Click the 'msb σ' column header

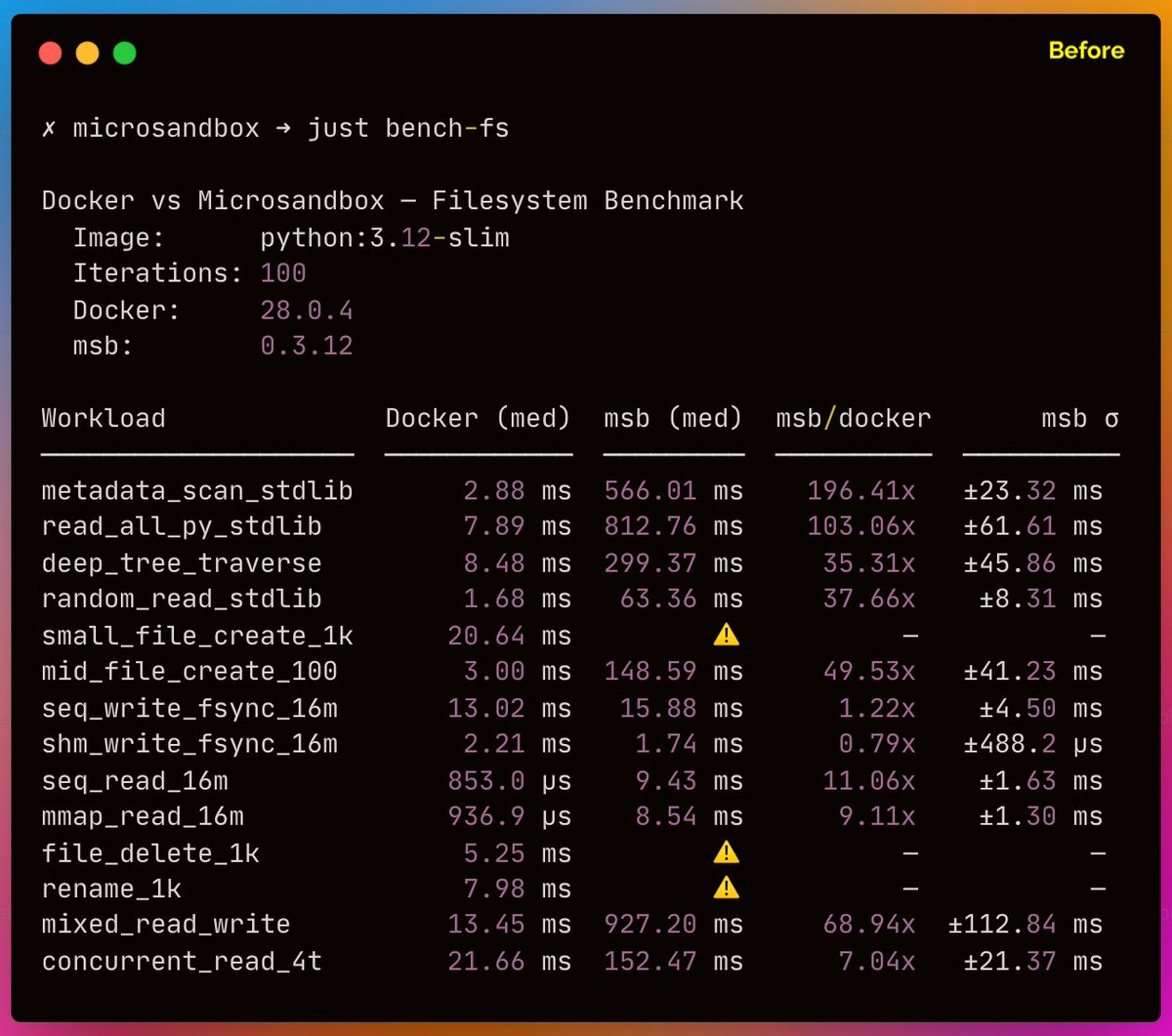[x=1080, y=419]
